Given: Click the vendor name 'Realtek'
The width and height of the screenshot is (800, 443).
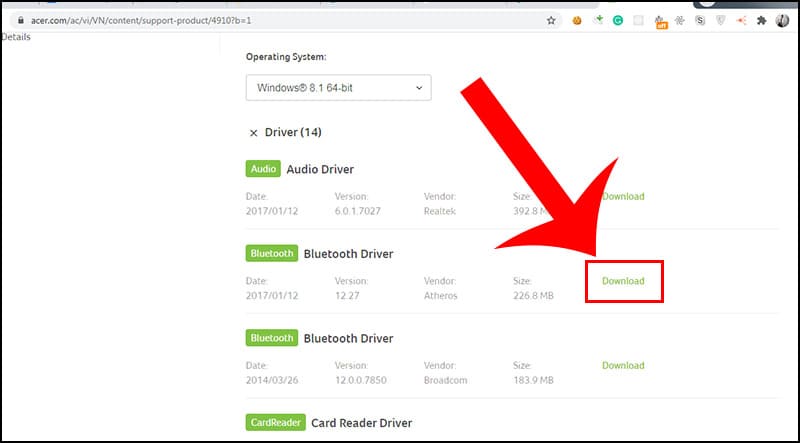Looking at the screenshot, I should (440, 211).
